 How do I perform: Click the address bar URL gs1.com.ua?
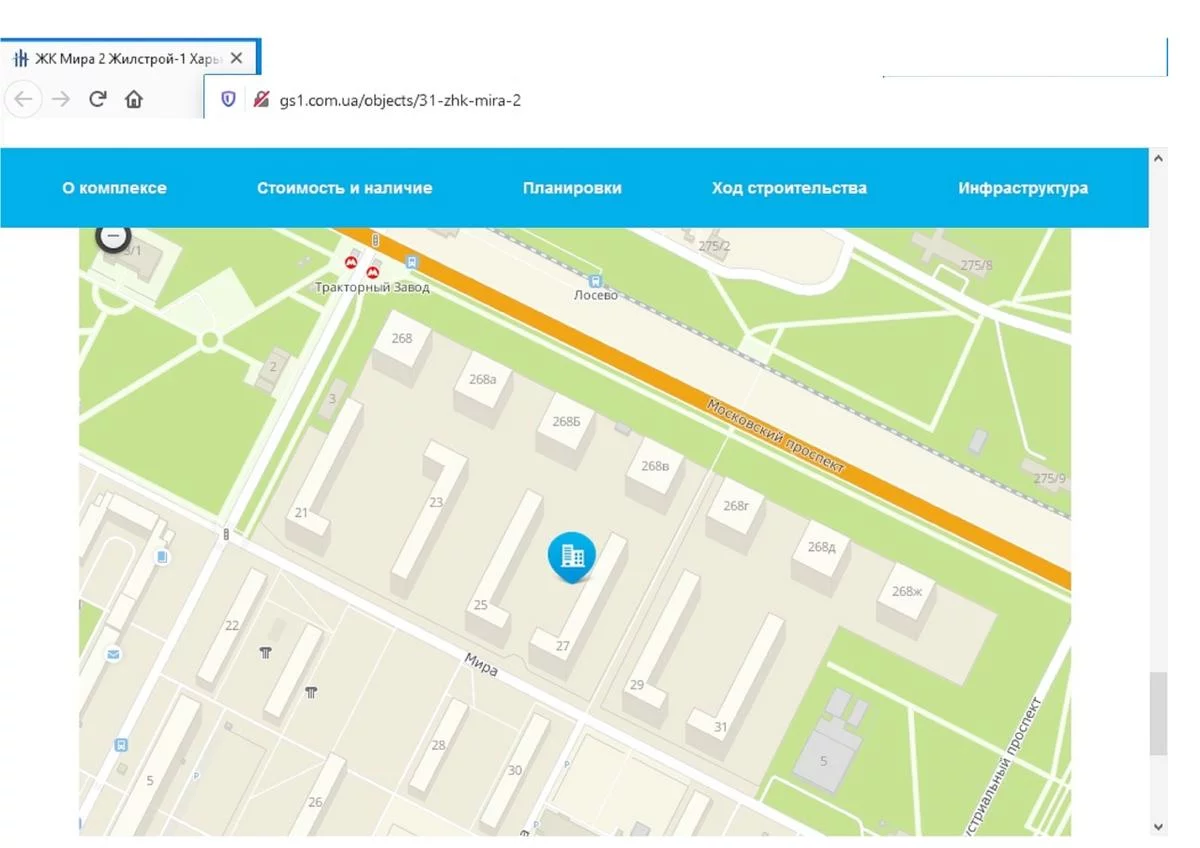coord(401,100)
